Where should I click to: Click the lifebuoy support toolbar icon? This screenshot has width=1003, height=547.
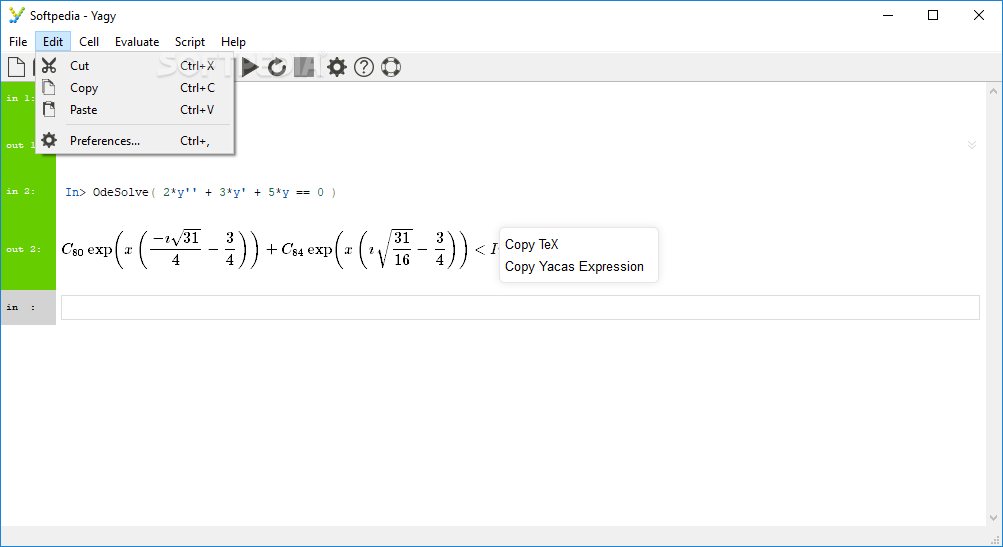pyautogui.click(x=391, y=67)
